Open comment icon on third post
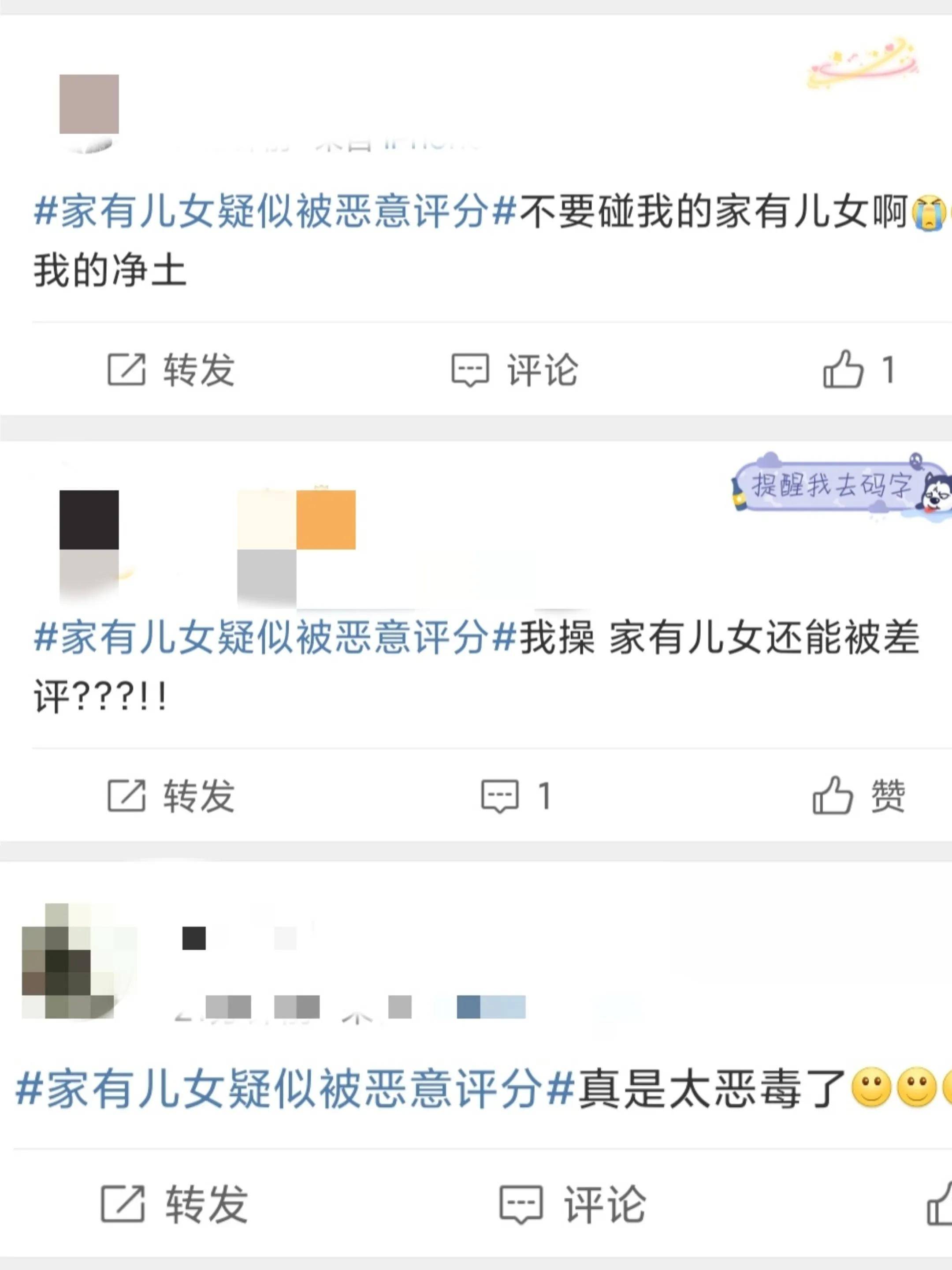 coord(521,1205)
